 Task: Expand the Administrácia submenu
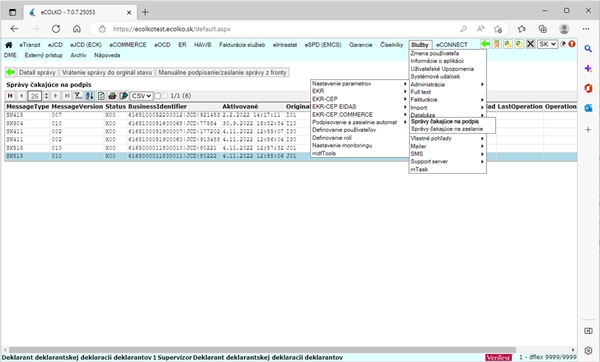(447, 84)
